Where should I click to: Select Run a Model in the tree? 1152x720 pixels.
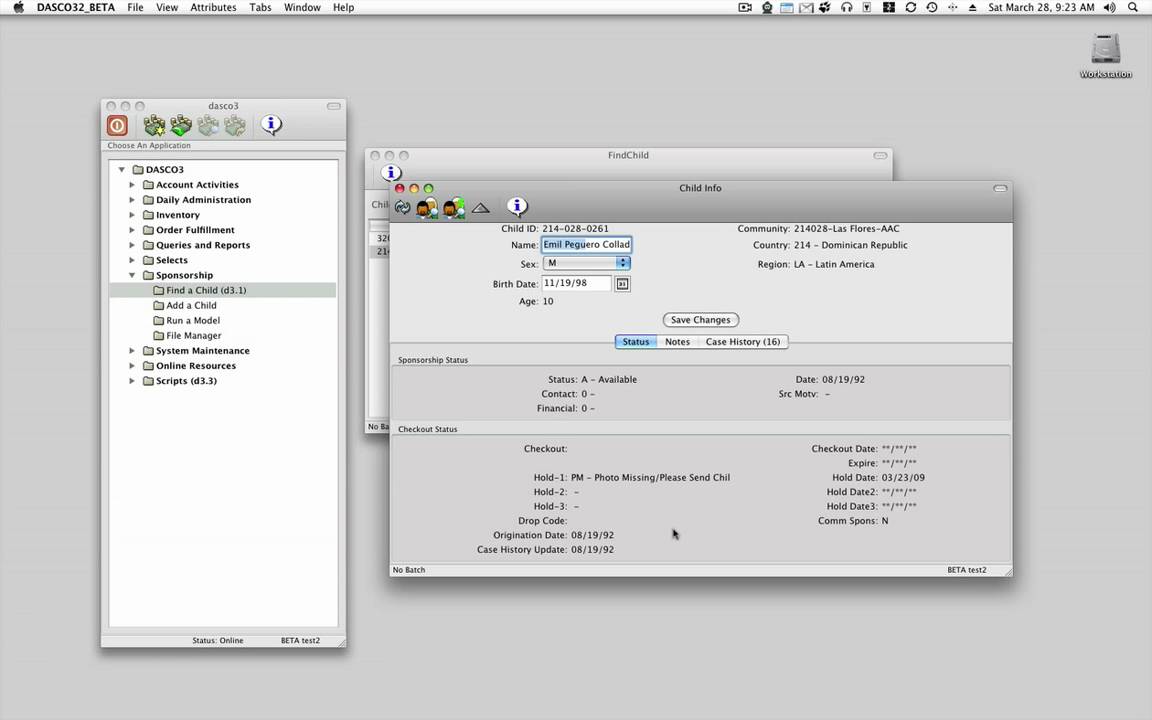tap(192, 320)
